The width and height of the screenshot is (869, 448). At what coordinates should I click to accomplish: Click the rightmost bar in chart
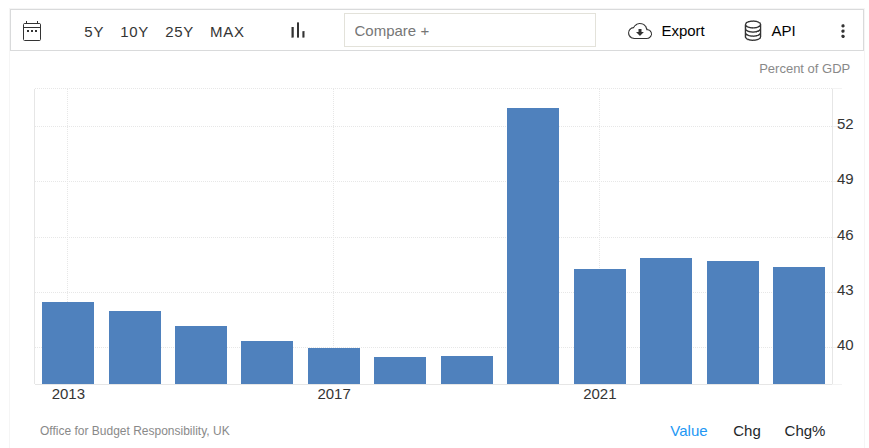799,325
